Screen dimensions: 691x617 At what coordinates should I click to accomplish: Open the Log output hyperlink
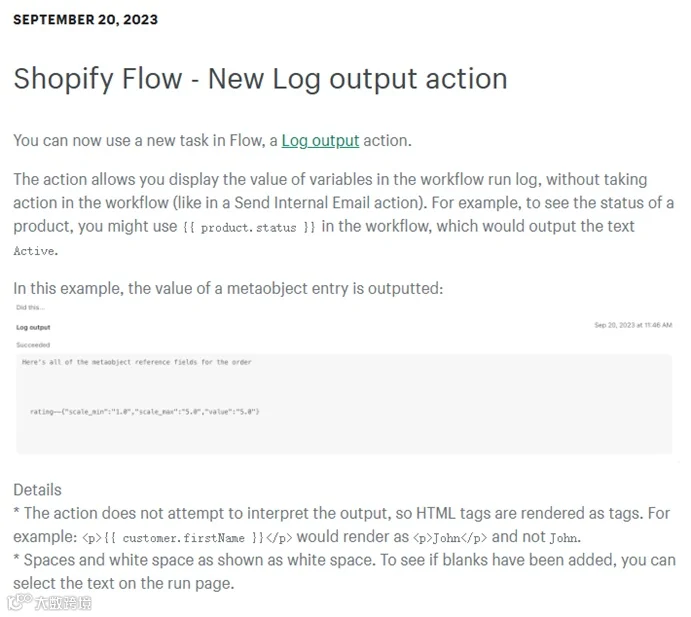coord(320,141)
